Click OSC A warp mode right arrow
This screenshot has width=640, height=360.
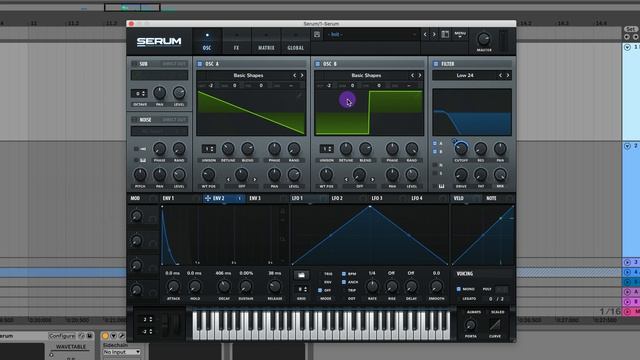click(255, 180)
